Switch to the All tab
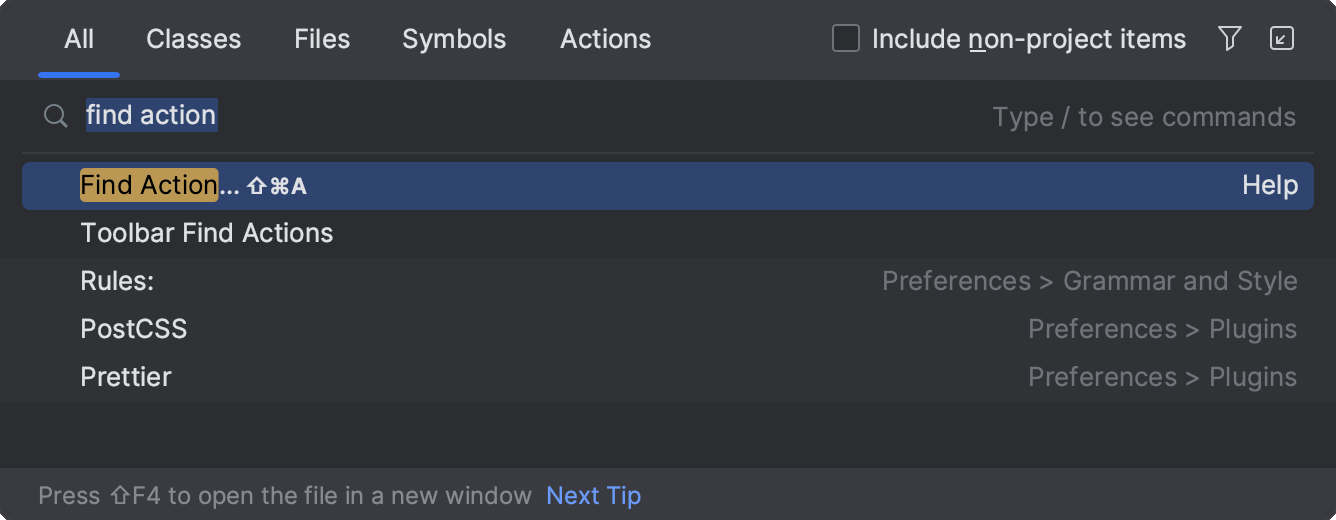The height and width of the screenshot is (520, 1336). (x=79, y=39)
